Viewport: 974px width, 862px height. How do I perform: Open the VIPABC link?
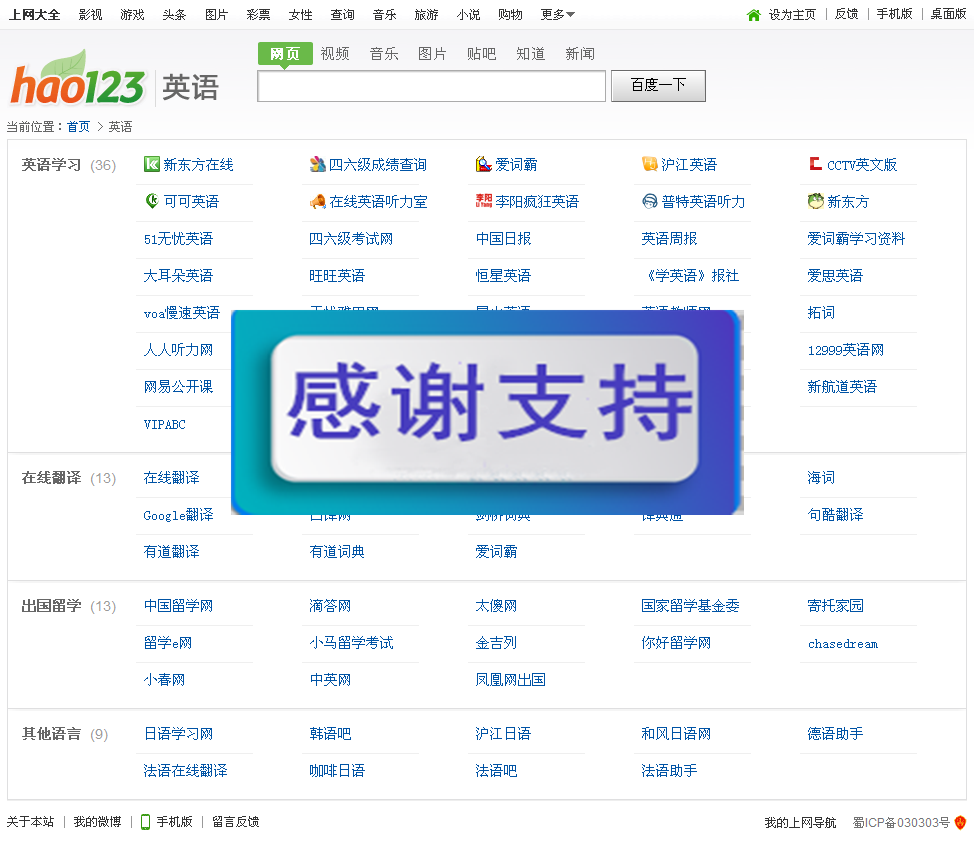[x=165, y=424]
